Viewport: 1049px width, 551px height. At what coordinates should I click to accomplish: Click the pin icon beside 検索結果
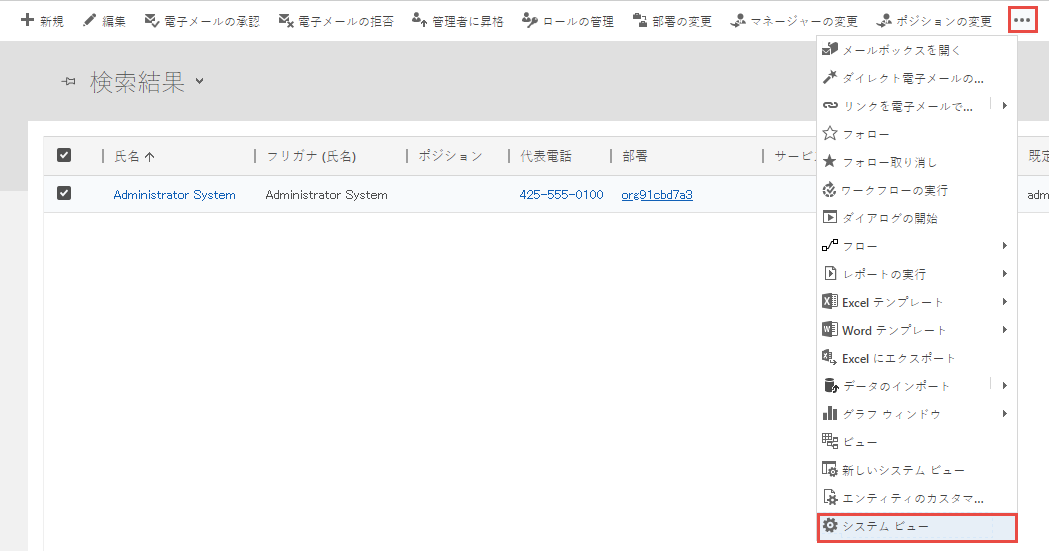[x=68, y=82]
